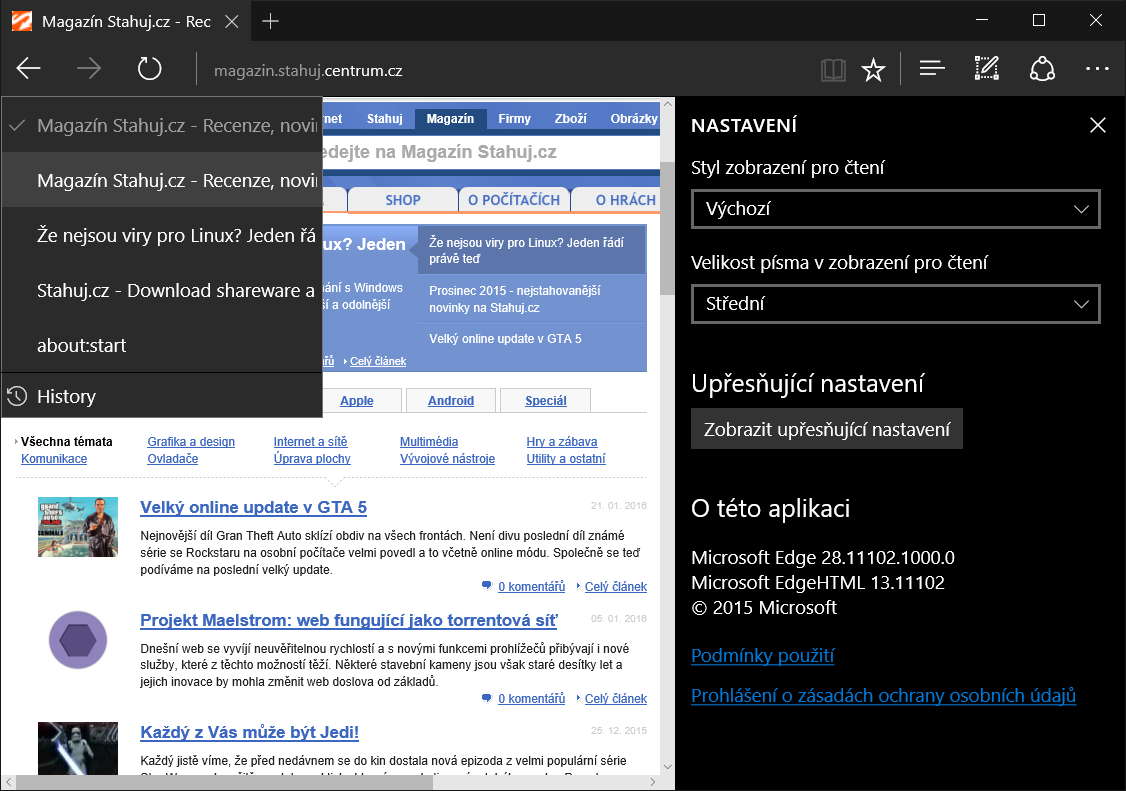This screenshot has width=1126, height=791.
Task: Choose 'Stahuj.cz - Download shareware' history entry
Action: coord(162,290)
